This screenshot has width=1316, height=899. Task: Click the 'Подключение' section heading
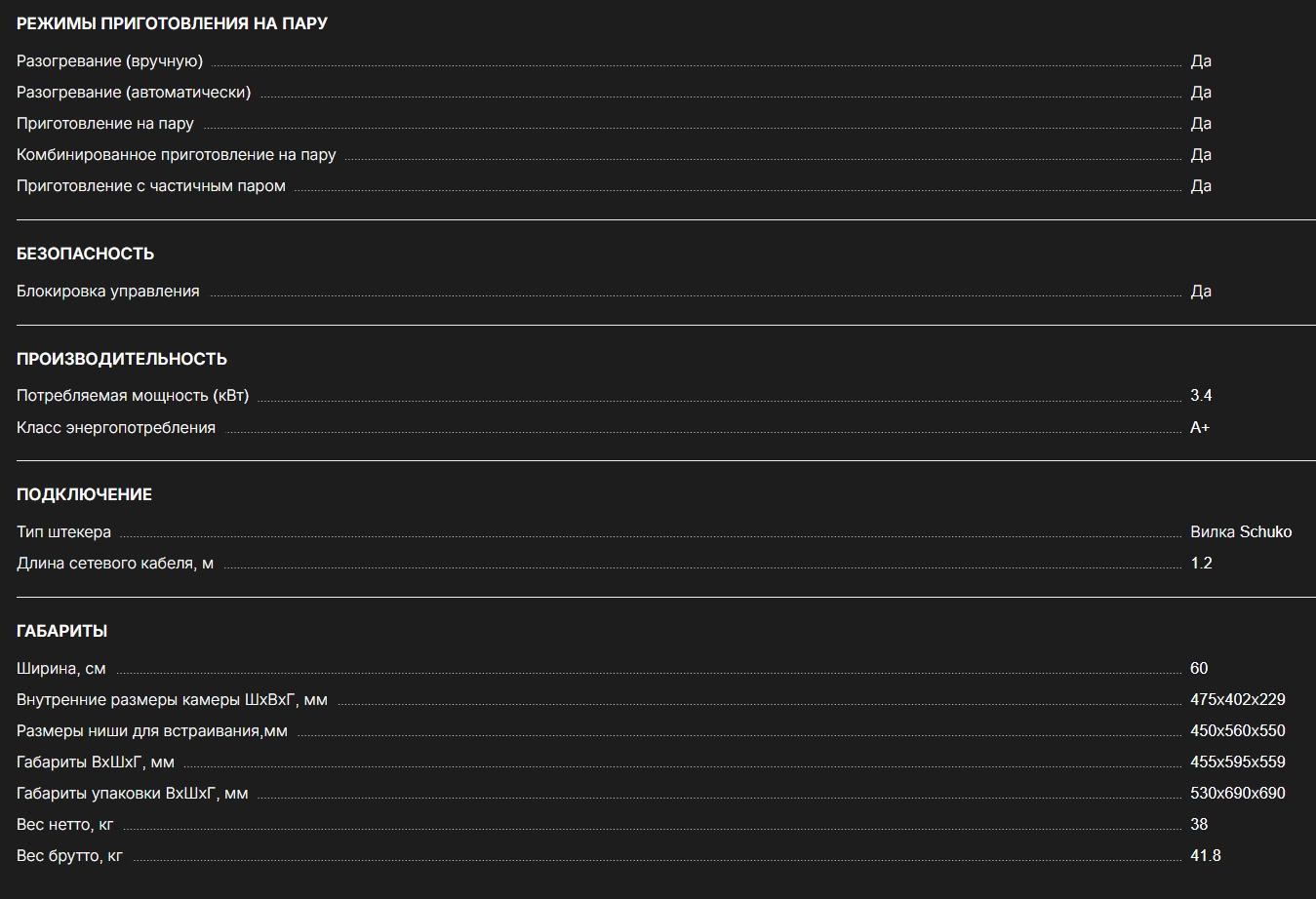point(84,494)
